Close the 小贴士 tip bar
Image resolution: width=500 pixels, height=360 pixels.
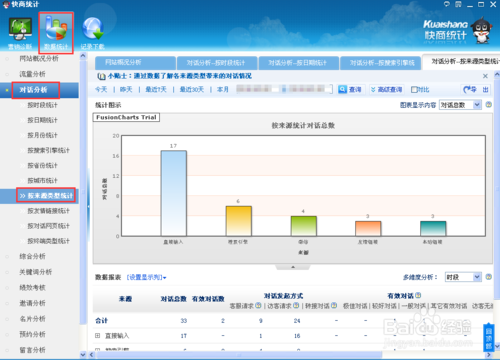point(485,76)
